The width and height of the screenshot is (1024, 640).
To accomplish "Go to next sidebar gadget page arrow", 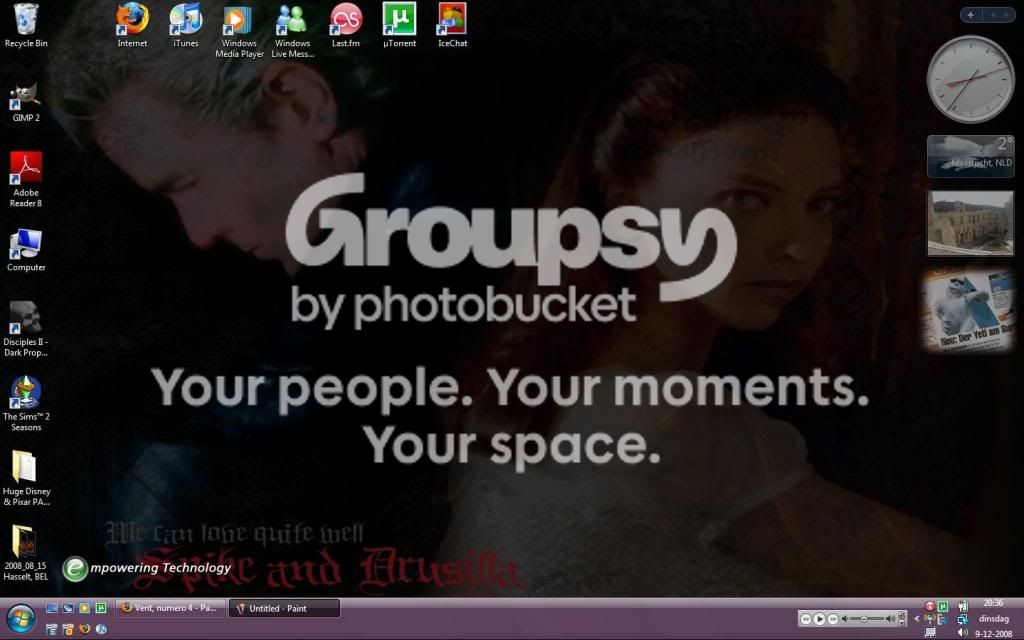I will (1006, 14).
